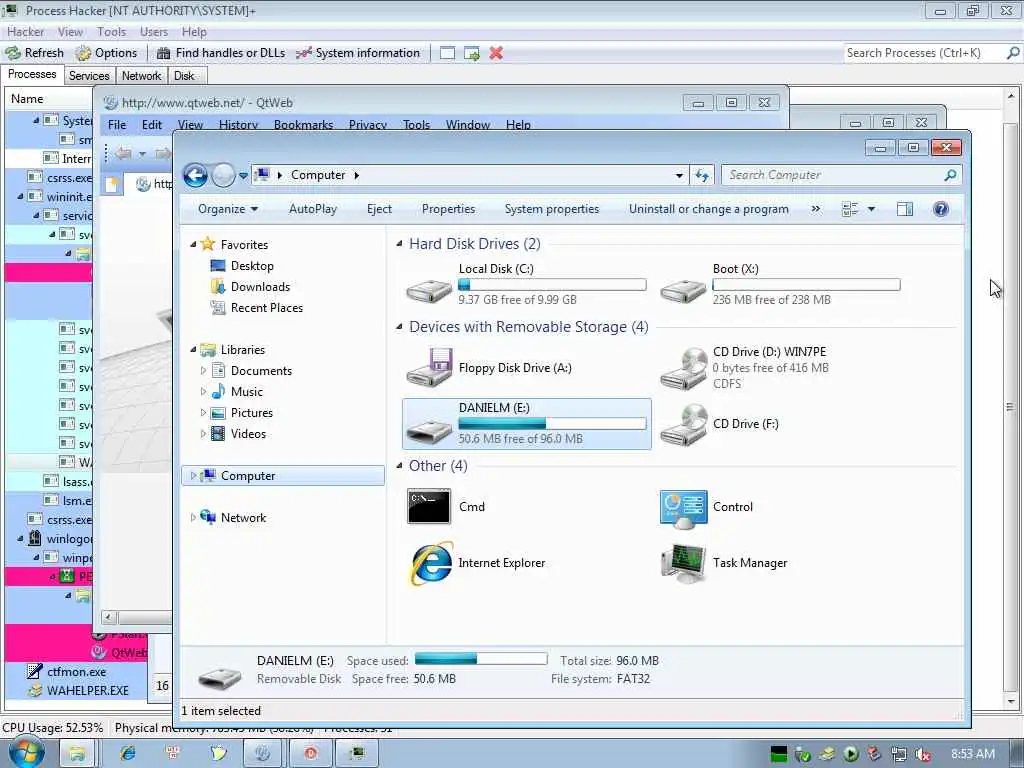This screenshot has height=768, width=1024.
Task: Open the Privacy menu in QtWeb
Action: pyautogui.click(x=368, y=124)
